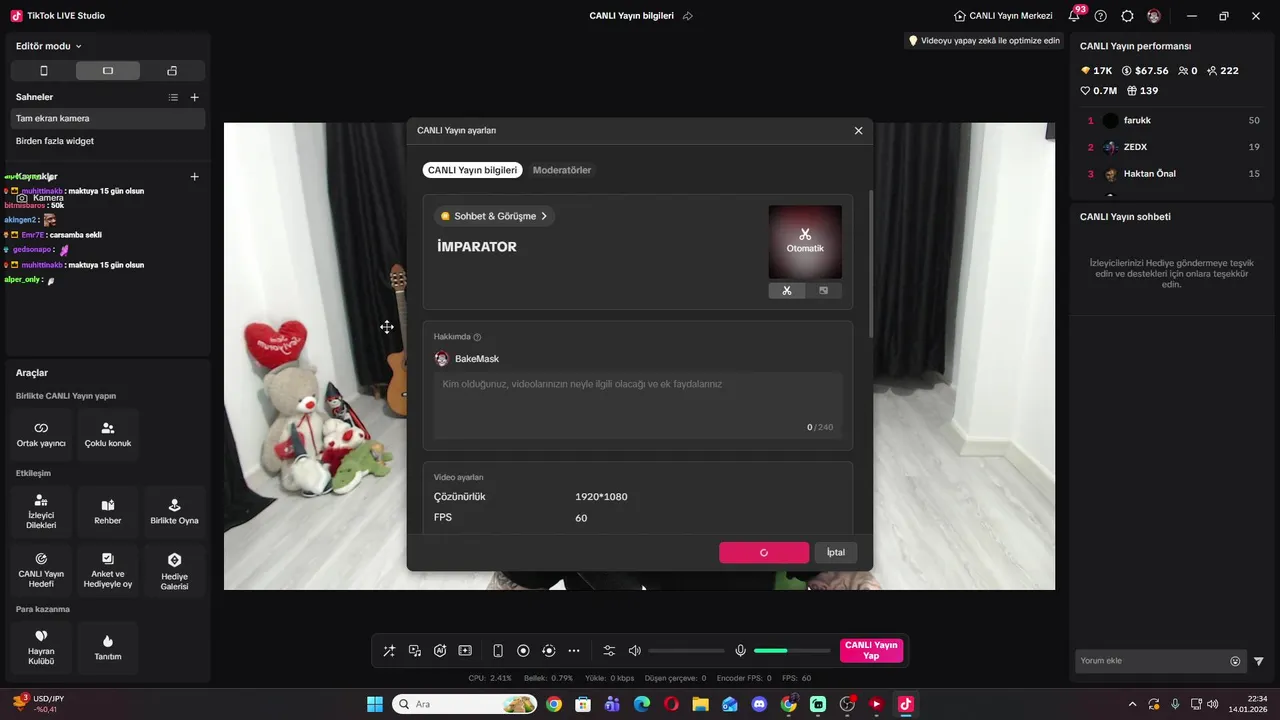Edit the İMPARATOR stream title
Screen dimensions: 1280x720
pos(477,247)
